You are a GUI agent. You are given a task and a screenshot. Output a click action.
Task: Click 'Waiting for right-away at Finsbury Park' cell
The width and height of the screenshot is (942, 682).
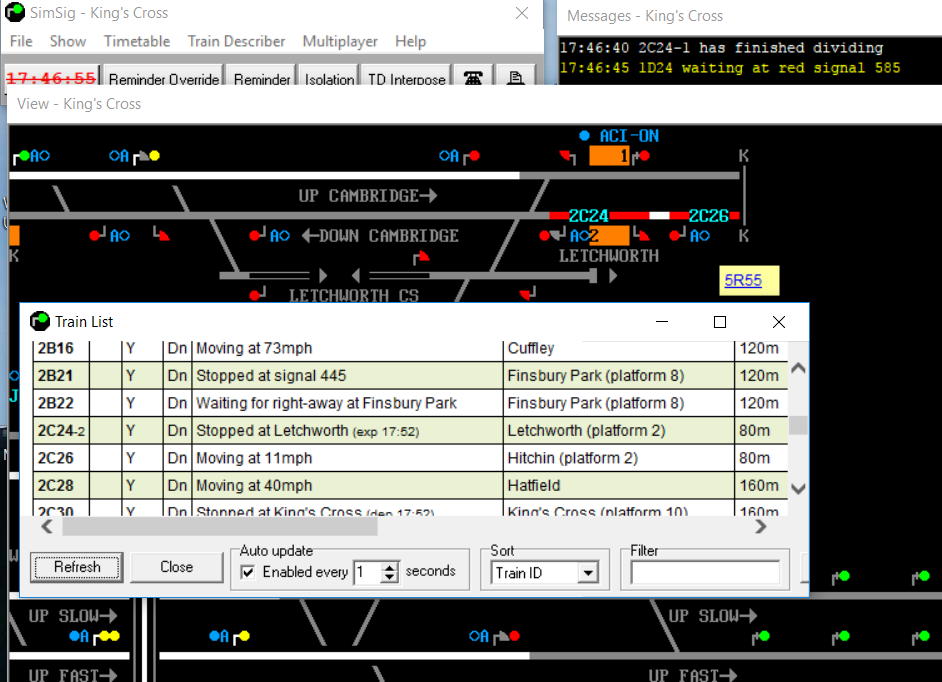point(347,403)
